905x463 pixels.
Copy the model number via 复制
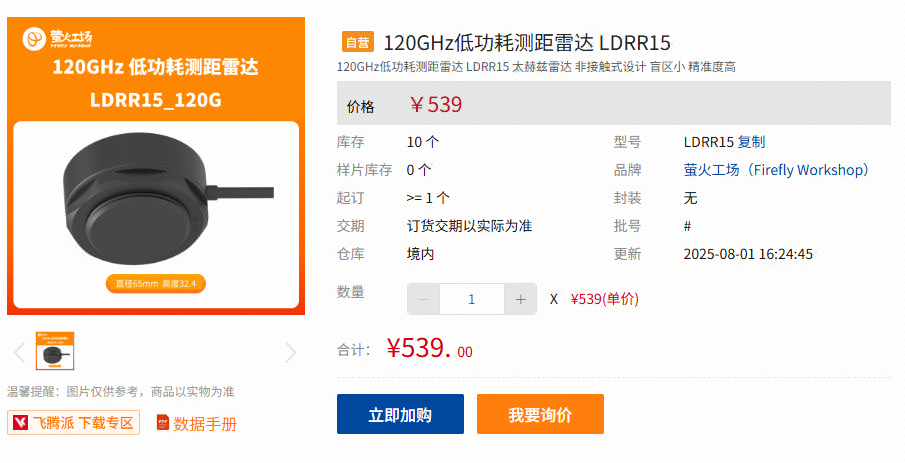751,142
